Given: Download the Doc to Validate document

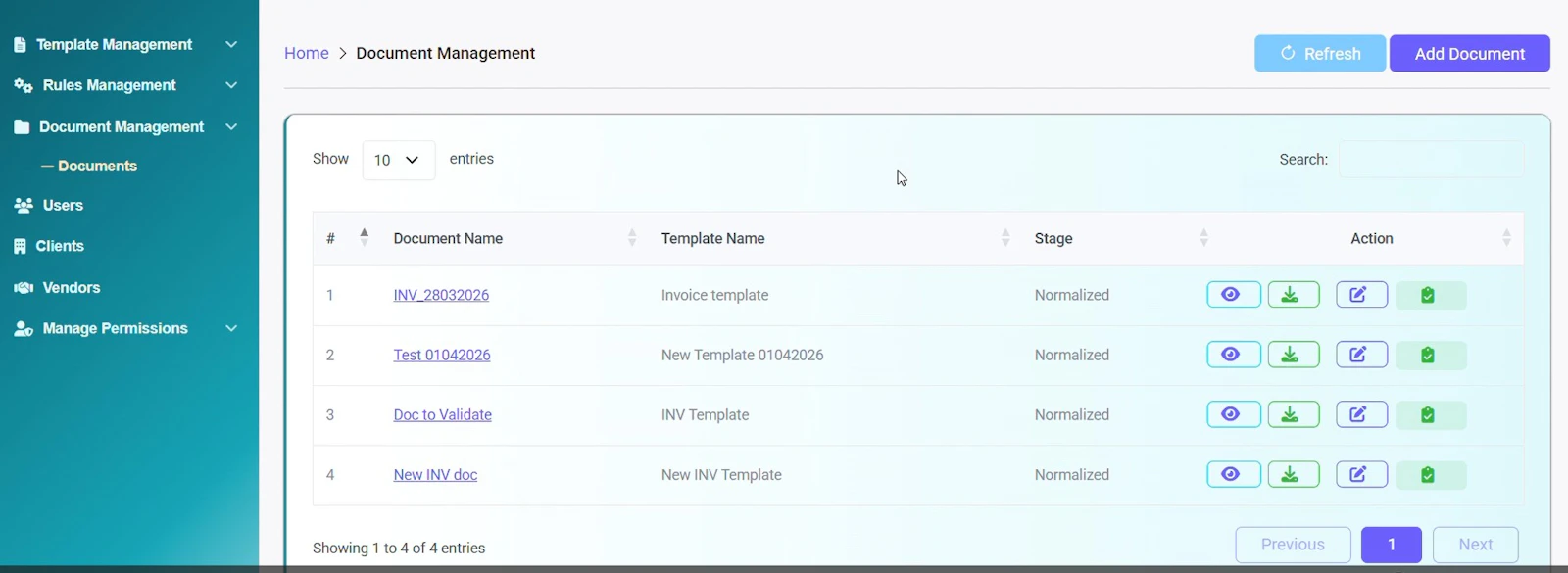Looking at the screenshot, I should tap(1294, 414).
